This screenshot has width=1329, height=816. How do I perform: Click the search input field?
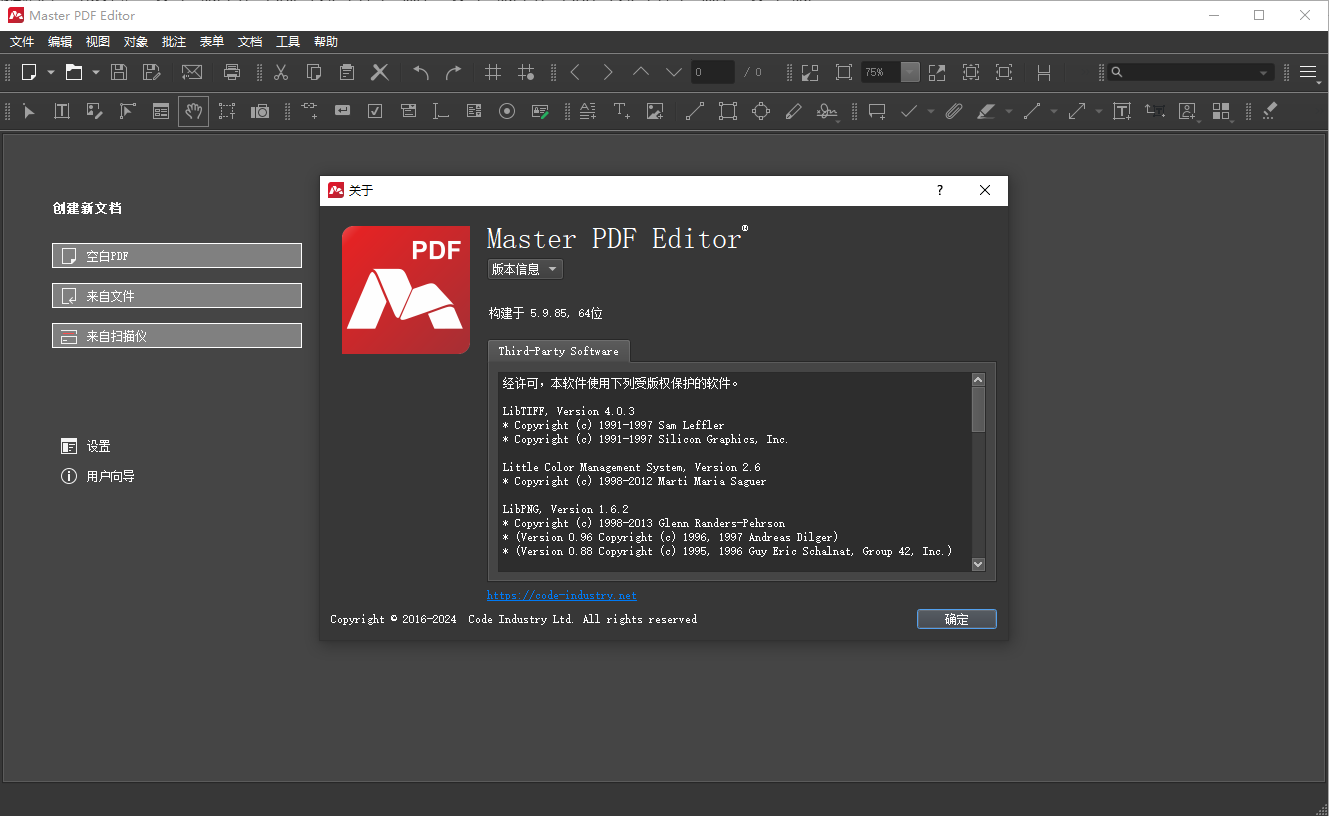[x=1190, y=72]
